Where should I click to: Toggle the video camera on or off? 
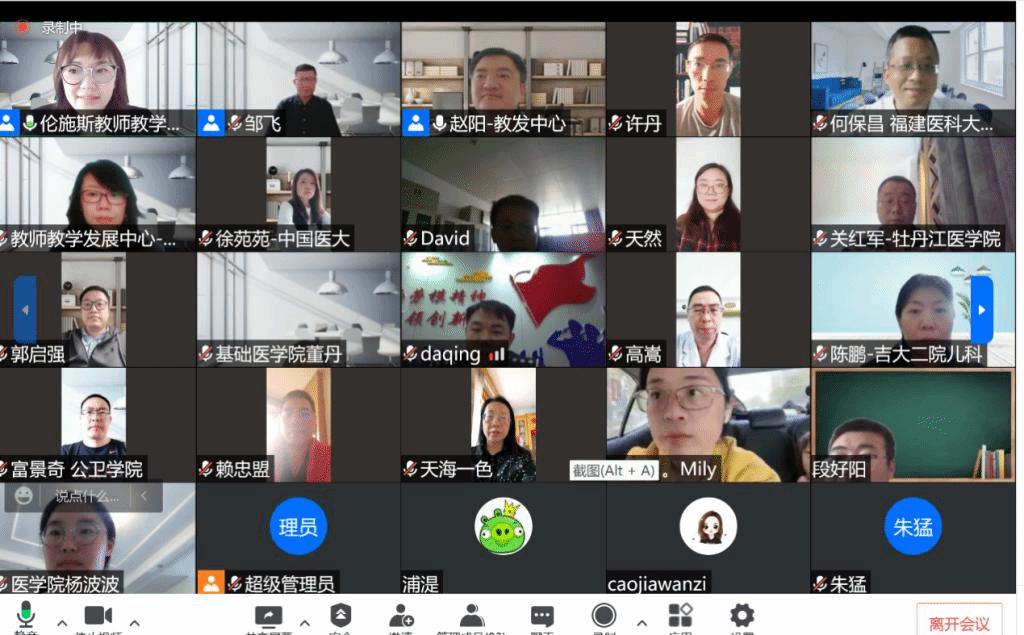pyautogui.click(x=98, y=616)
